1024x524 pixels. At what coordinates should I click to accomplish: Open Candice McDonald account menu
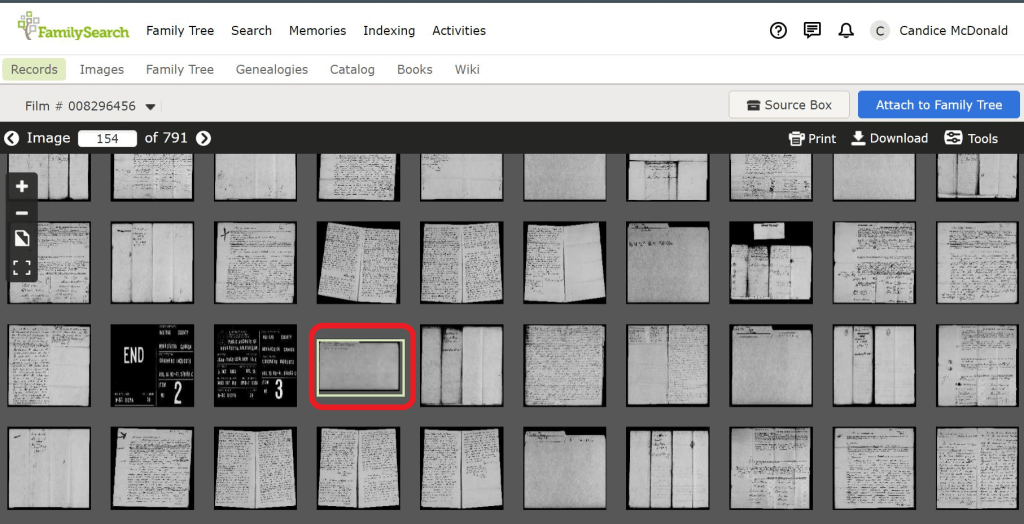point(939,31)
